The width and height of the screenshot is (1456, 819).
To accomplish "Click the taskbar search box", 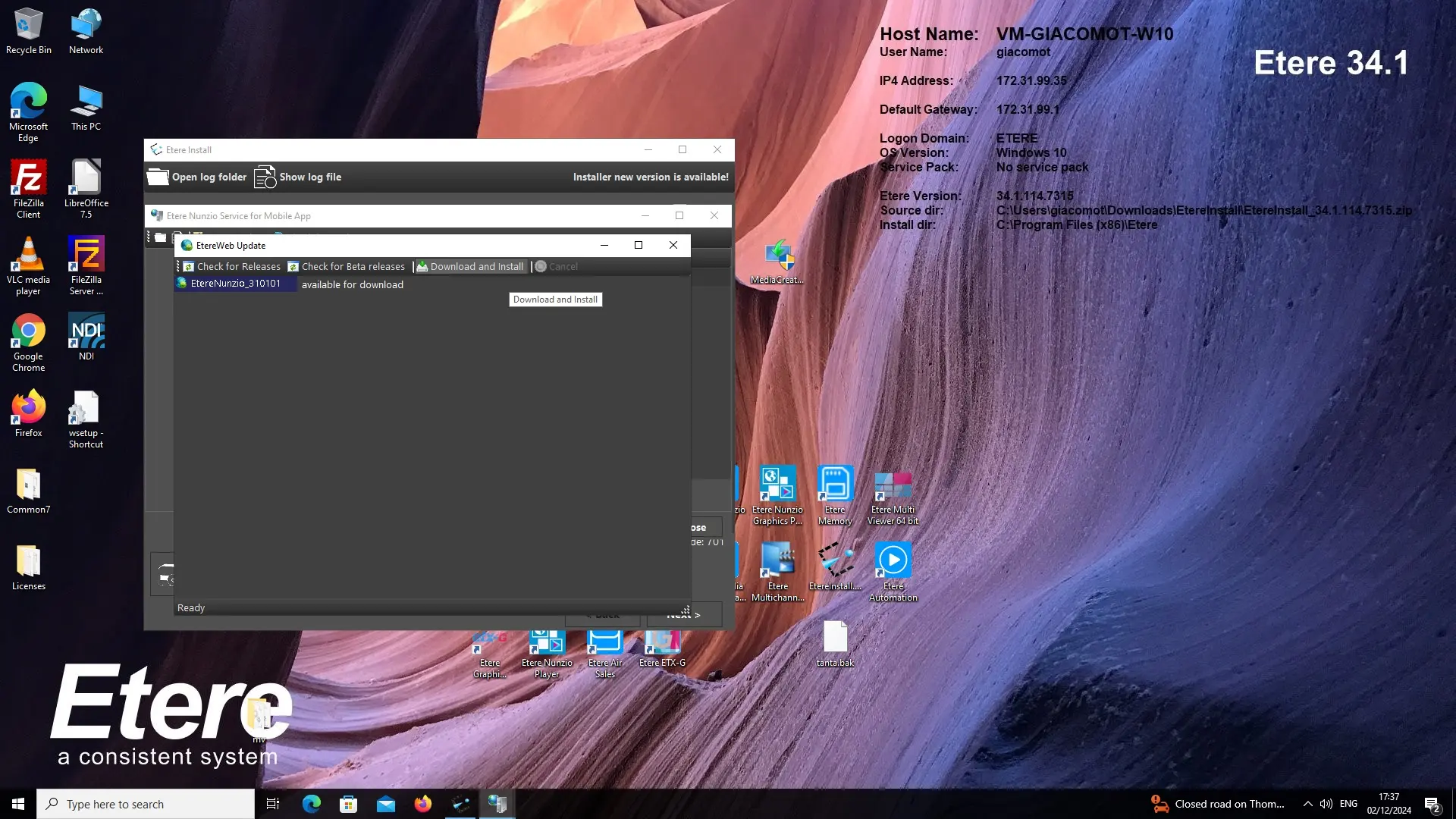I will (146, 804).
